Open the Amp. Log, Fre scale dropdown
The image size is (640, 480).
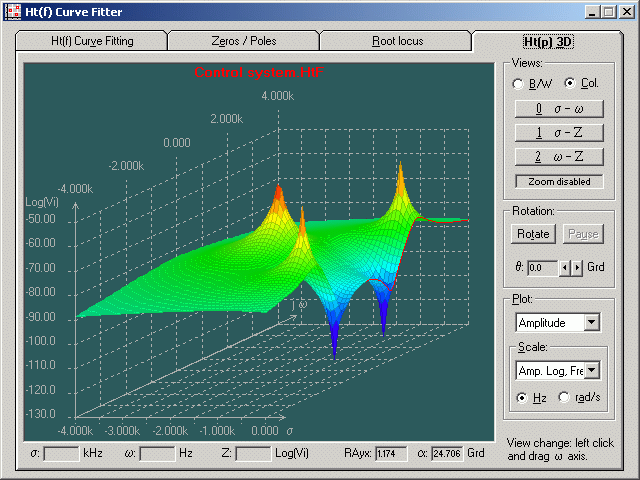click(591, 371)
